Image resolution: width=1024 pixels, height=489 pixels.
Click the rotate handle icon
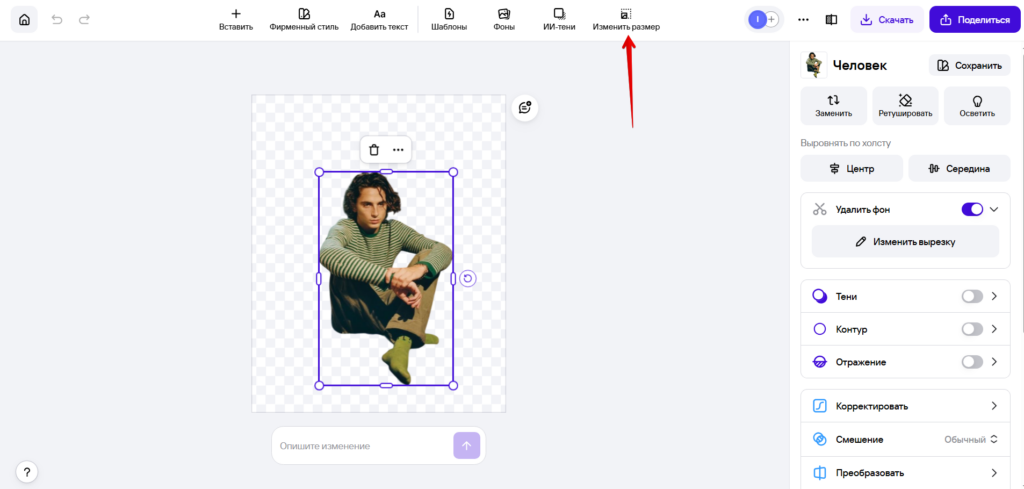click(x=468, y=279)
